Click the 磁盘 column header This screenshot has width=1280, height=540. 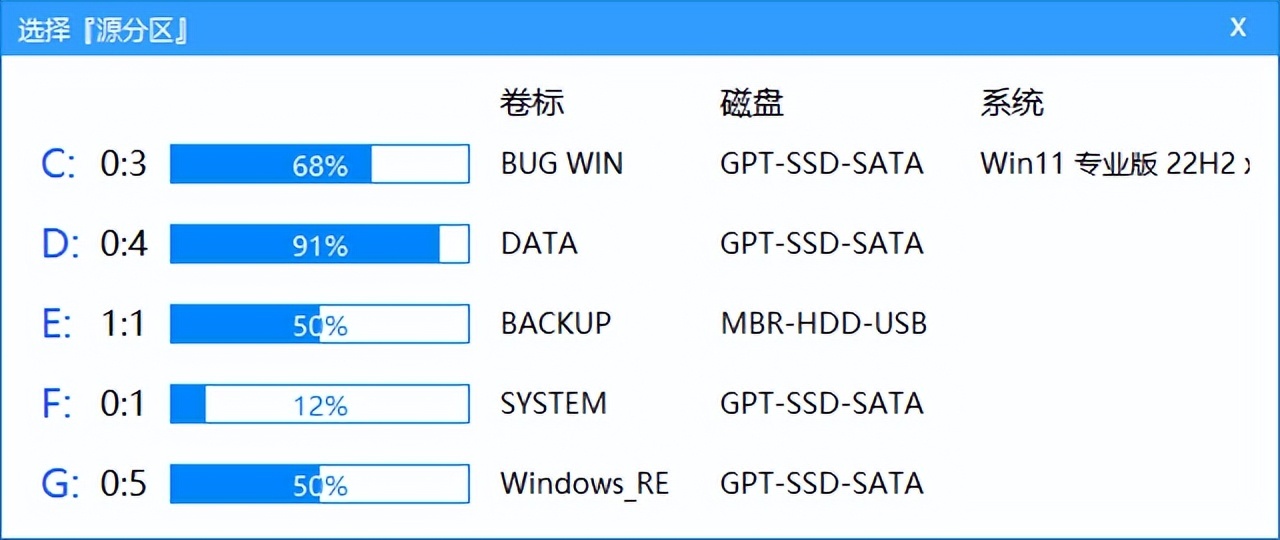751,102
